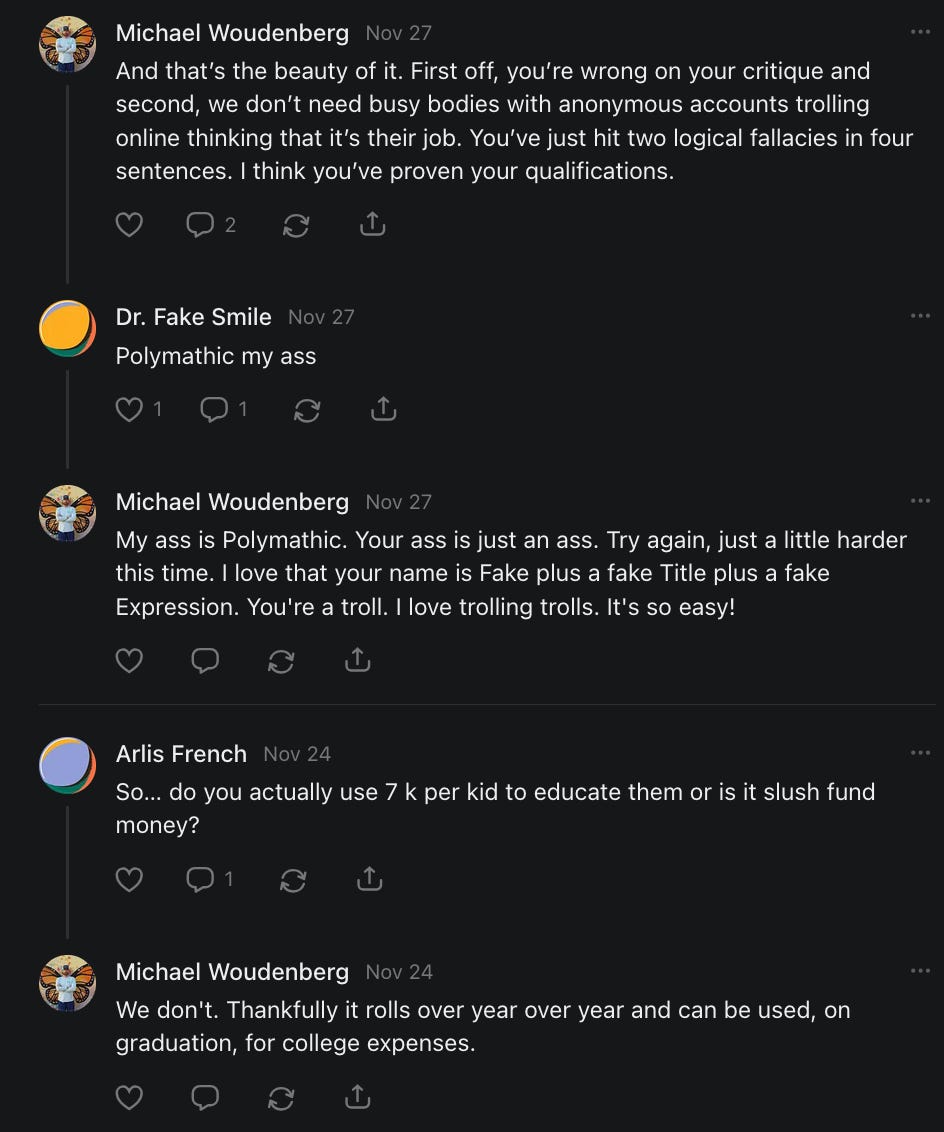Restack Dr. Fake Smile's comment
The image size is (944, 1132).
[307, 409]
